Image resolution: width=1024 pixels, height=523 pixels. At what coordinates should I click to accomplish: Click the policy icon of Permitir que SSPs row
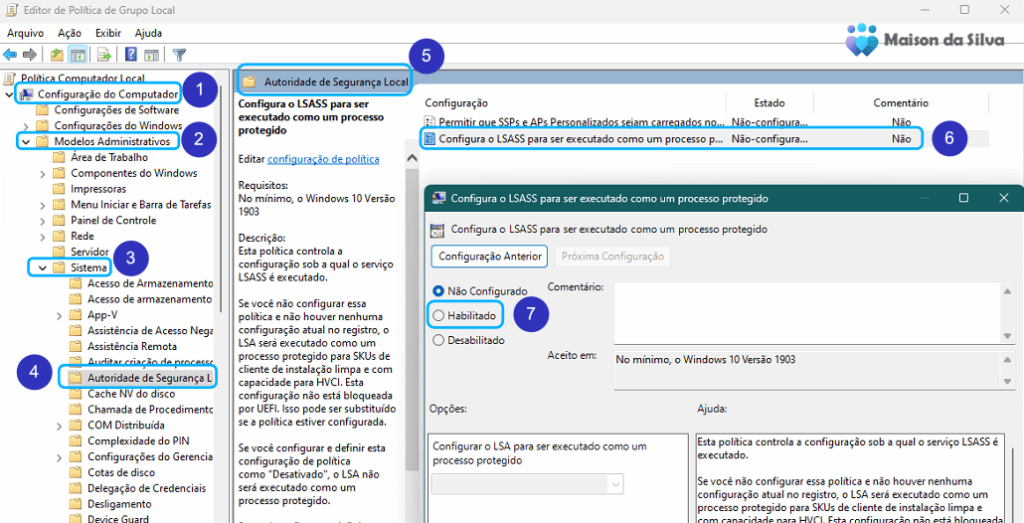tap(430, 121)
